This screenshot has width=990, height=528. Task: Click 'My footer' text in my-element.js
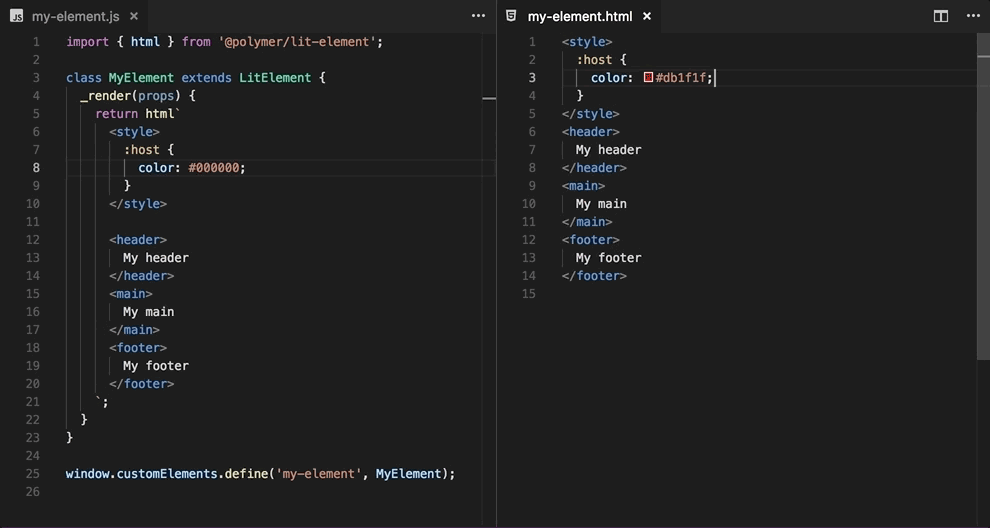coord(156,366)
